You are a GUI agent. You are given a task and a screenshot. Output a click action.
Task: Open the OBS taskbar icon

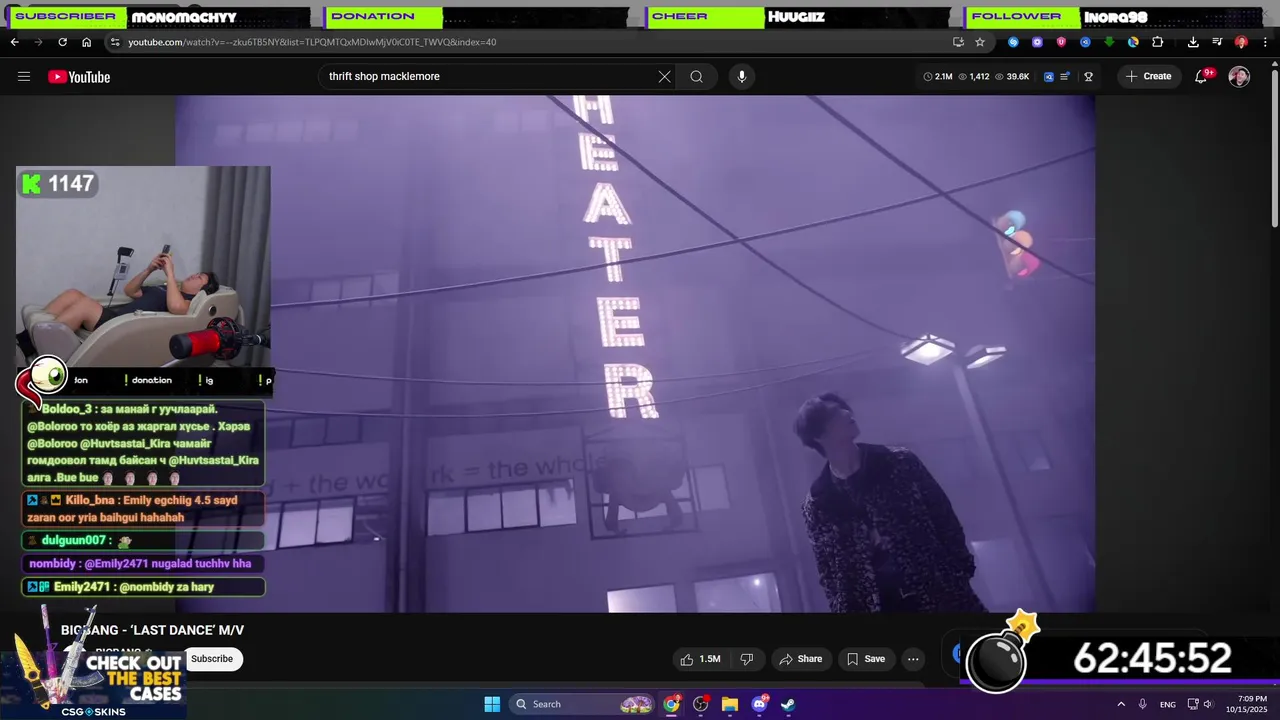point(701,704)
